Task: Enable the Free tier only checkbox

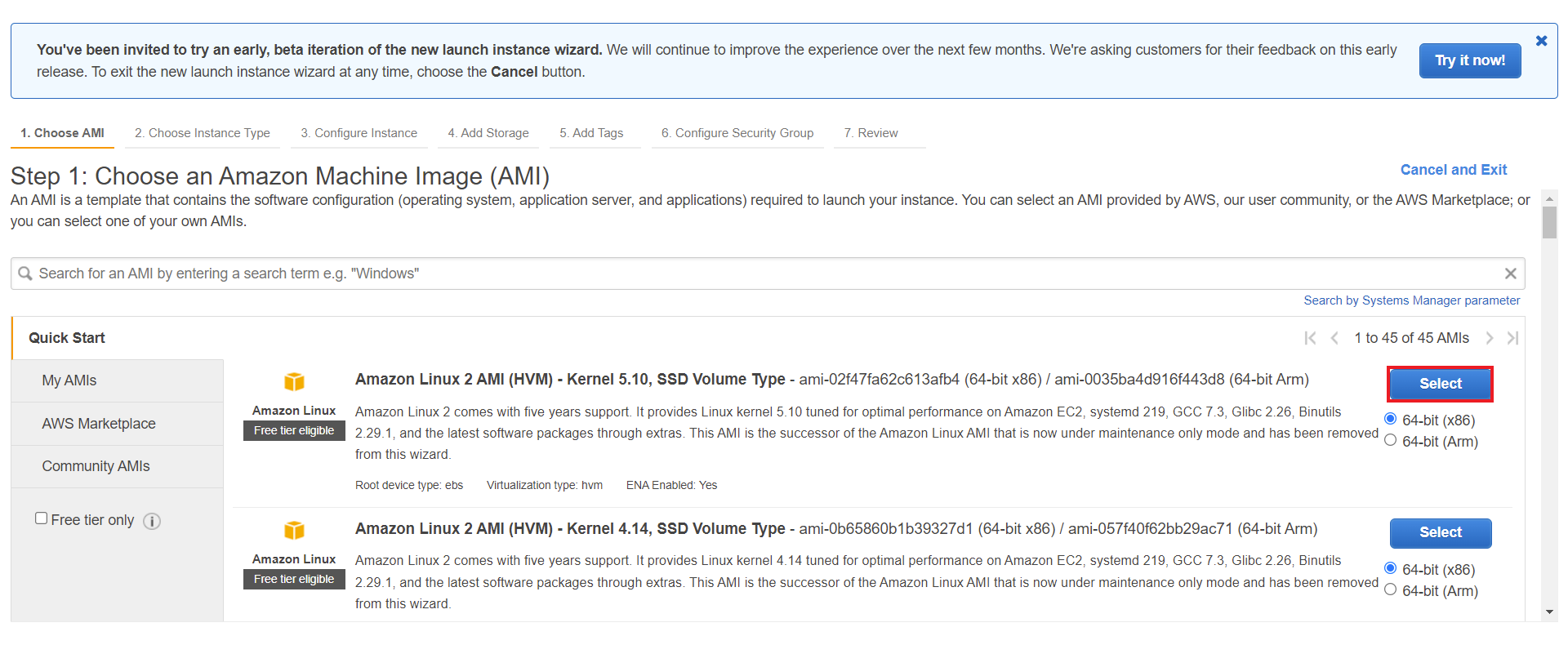Action: pyautogui.click(x=41, y=518)
